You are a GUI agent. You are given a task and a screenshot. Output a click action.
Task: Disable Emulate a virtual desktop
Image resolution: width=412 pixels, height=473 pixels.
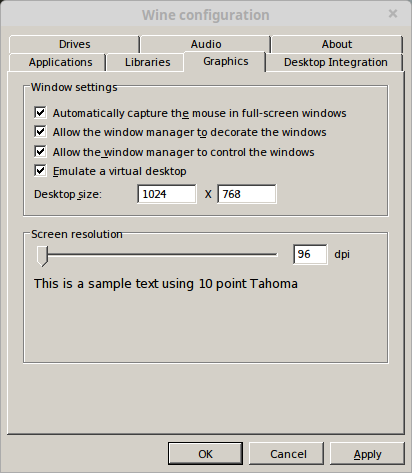coord(40,171)
